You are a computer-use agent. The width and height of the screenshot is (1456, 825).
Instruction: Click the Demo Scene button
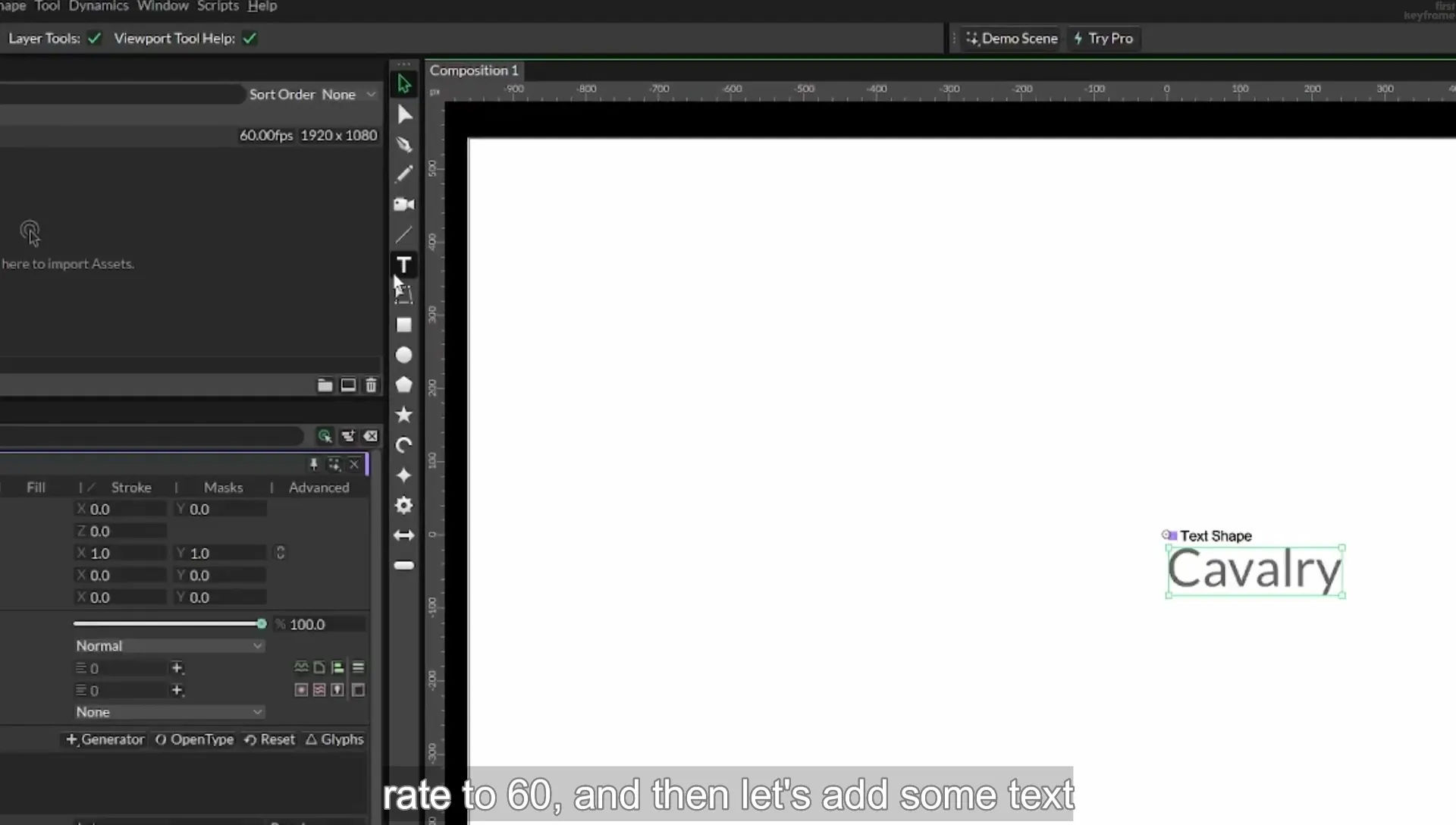tap(1012, 39)
